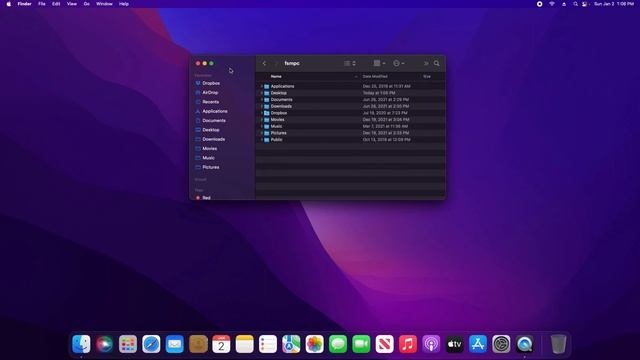Open the Action ellipsis menu in toolbar
The width and height of the screenshot is (640, 360).
[398, 63]
